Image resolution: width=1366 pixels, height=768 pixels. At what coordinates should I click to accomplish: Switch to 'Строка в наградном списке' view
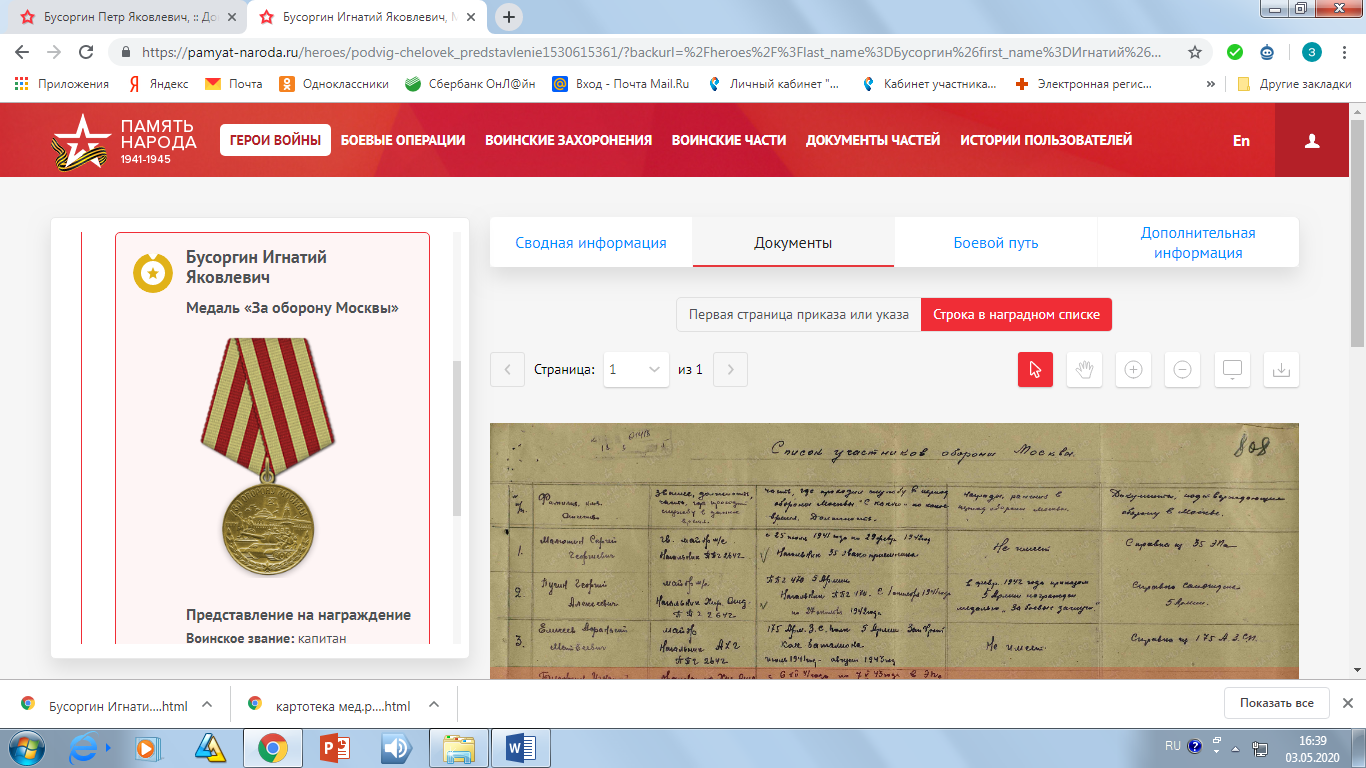pos(1015,314)
